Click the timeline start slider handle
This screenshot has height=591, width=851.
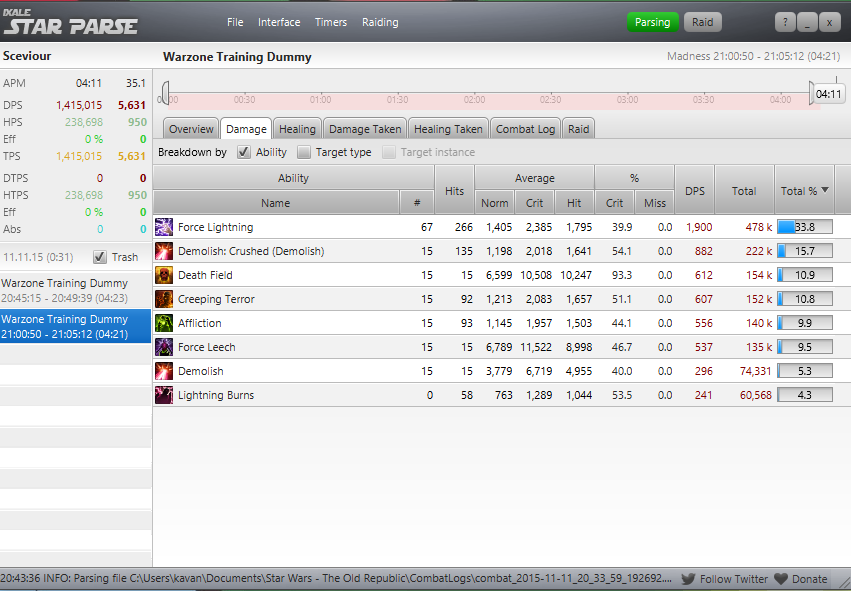(165, 93)
